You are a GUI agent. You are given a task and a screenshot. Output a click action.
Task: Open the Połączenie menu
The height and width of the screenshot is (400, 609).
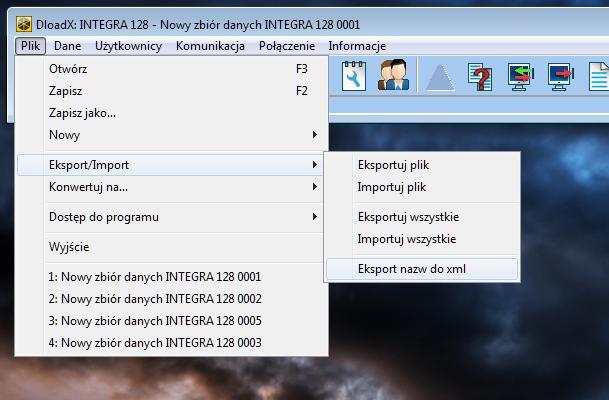(x=287, y=46)
